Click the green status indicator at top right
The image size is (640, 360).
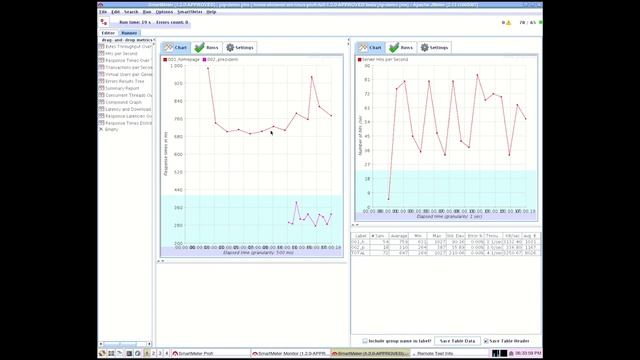(x=541, y=22)
